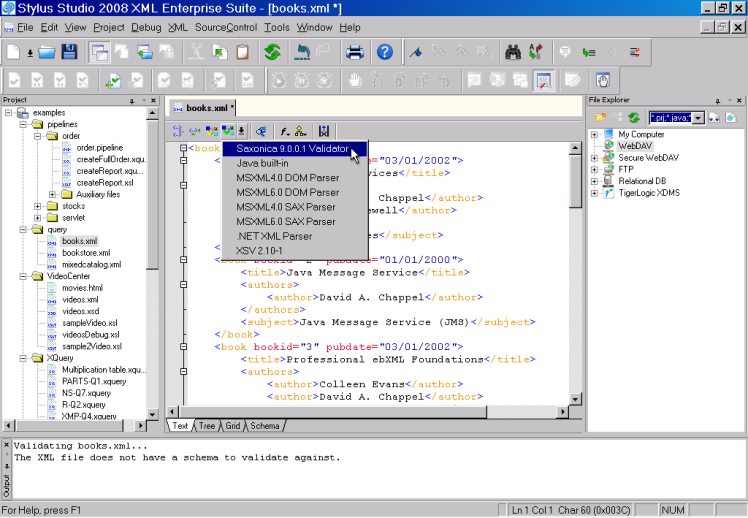Image resolution: width=748 pixels, height=518 pixels.
Task: Choose .NET XML Parser entry
Action: (x=295, y=237)
